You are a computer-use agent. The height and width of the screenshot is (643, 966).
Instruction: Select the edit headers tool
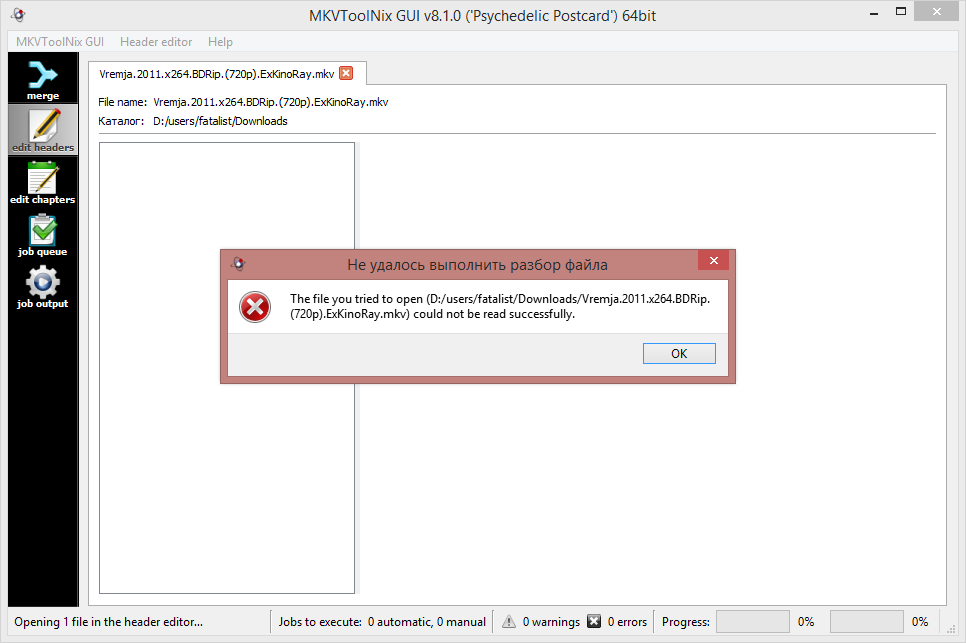43,130
